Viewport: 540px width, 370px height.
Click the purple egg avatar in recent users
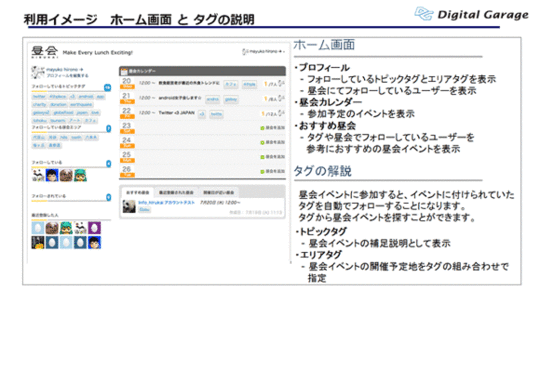click(x=94, y=228)
